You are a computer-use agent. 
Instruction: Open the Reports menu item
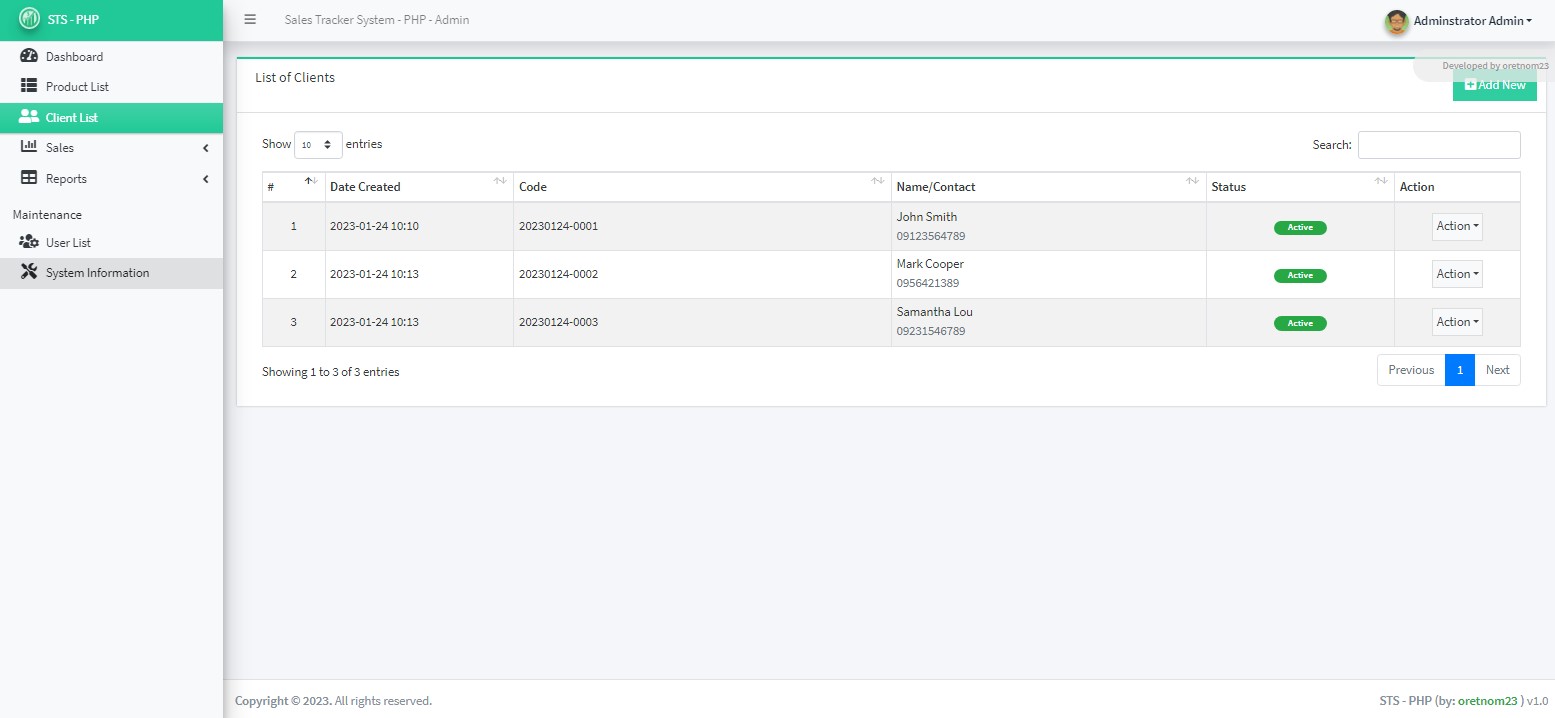pos(111,179)
